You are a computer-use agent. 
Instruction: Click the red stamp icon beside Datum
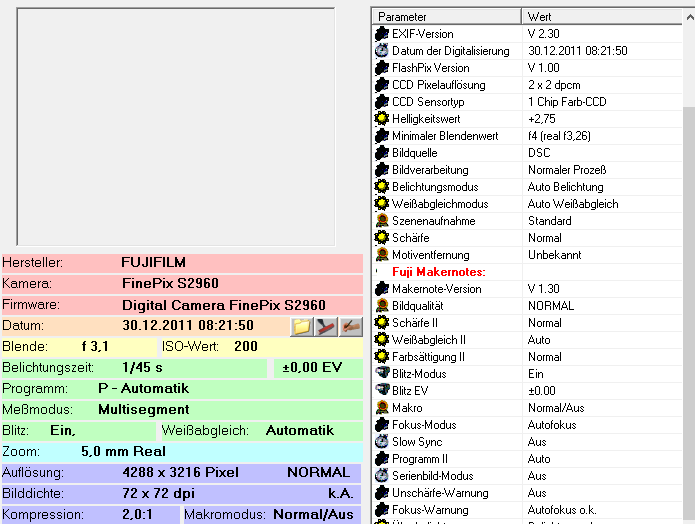click(326, 327)
